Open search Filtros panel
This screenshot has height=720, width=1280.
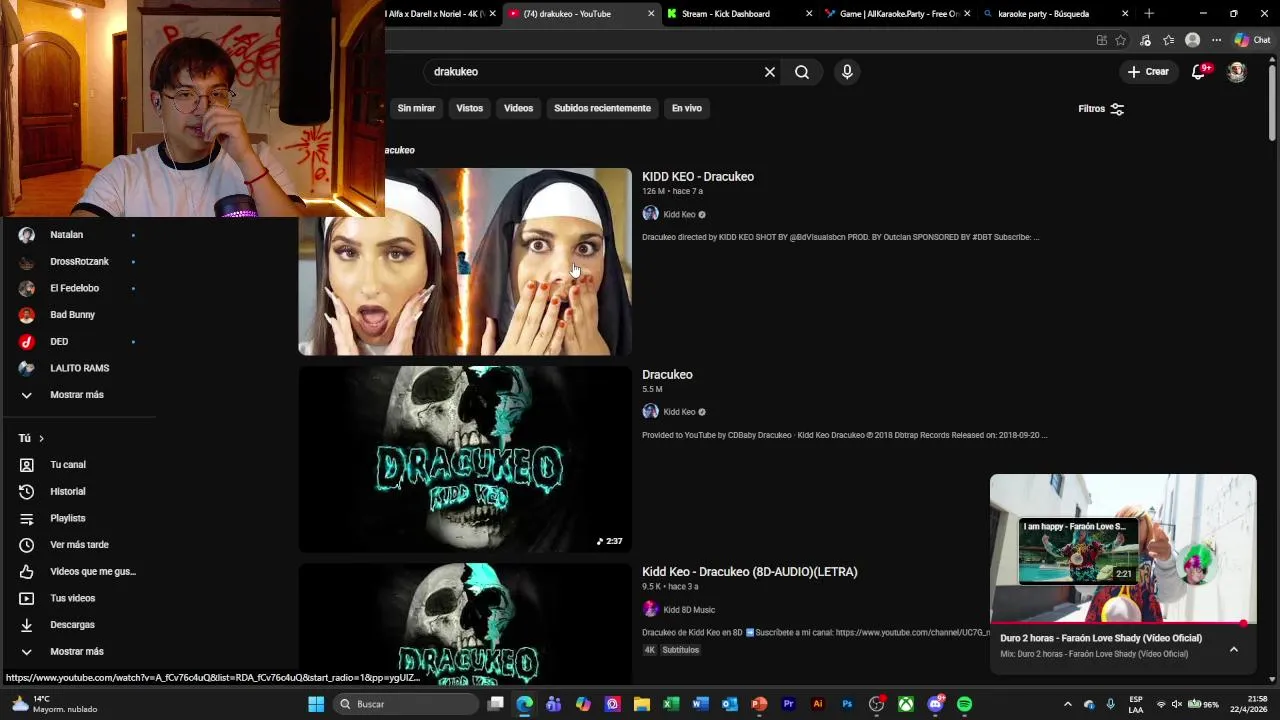pyautogui.click(x=1101, y=109)
